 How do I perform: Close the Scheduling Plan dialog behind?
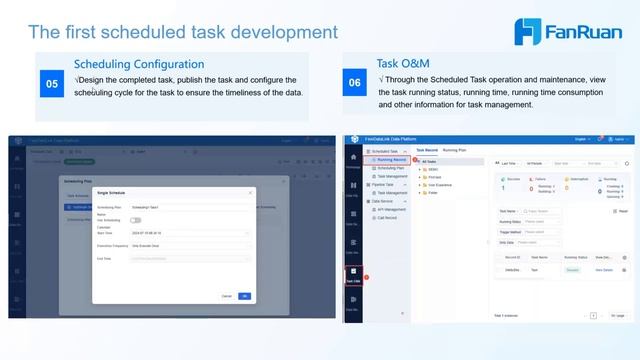284,181
